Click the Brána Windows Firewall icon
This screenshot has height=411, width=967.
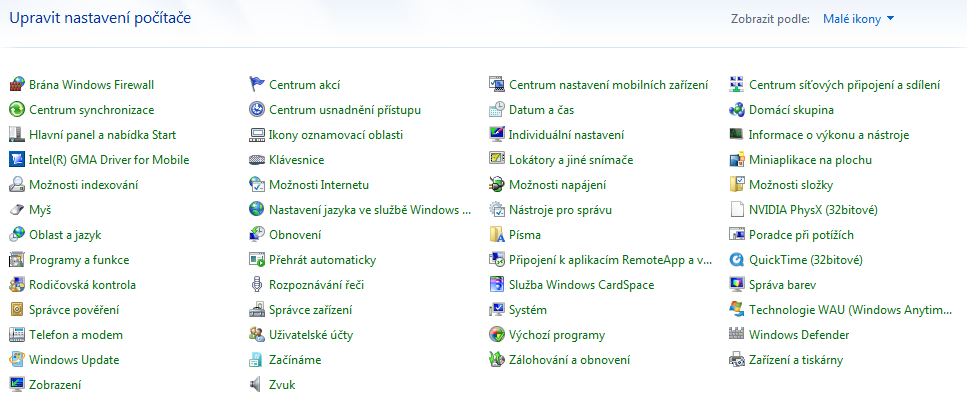point(17,85)
